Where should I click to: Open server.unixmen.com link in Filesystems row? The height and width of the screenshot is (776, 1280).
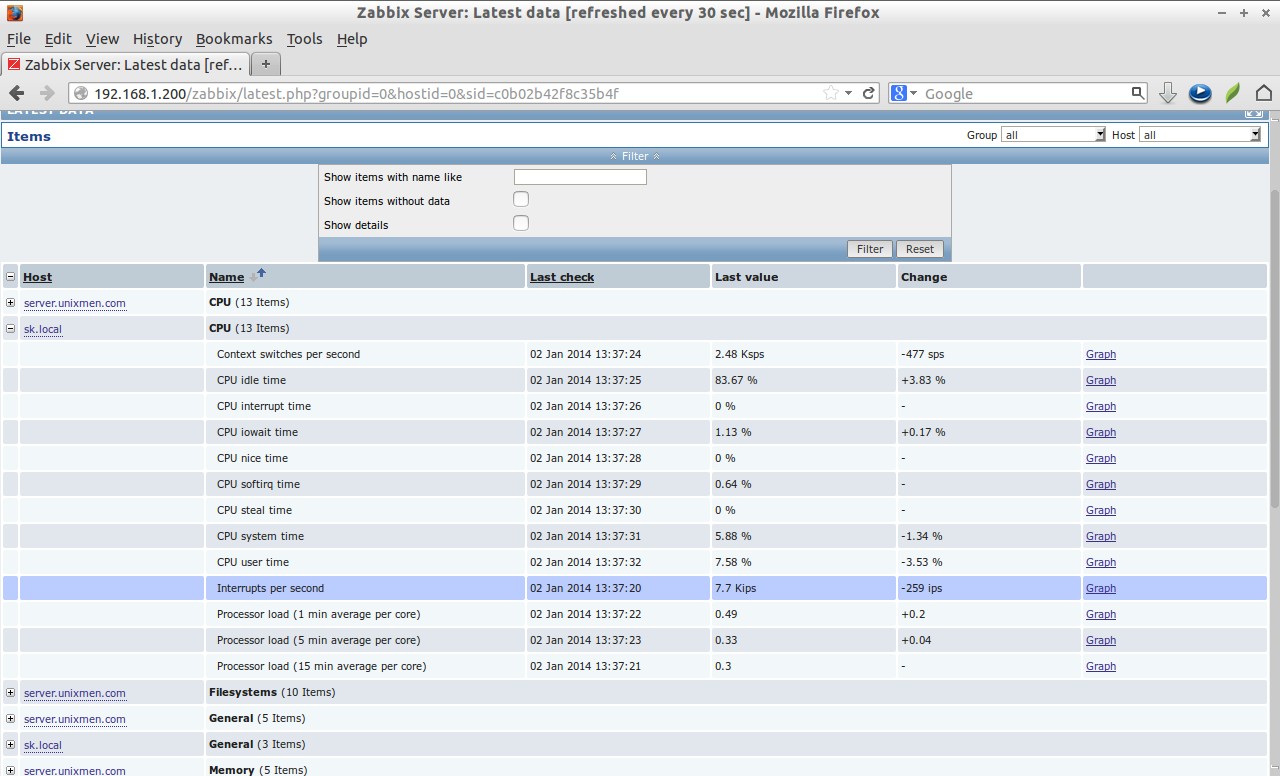point(75,693)
